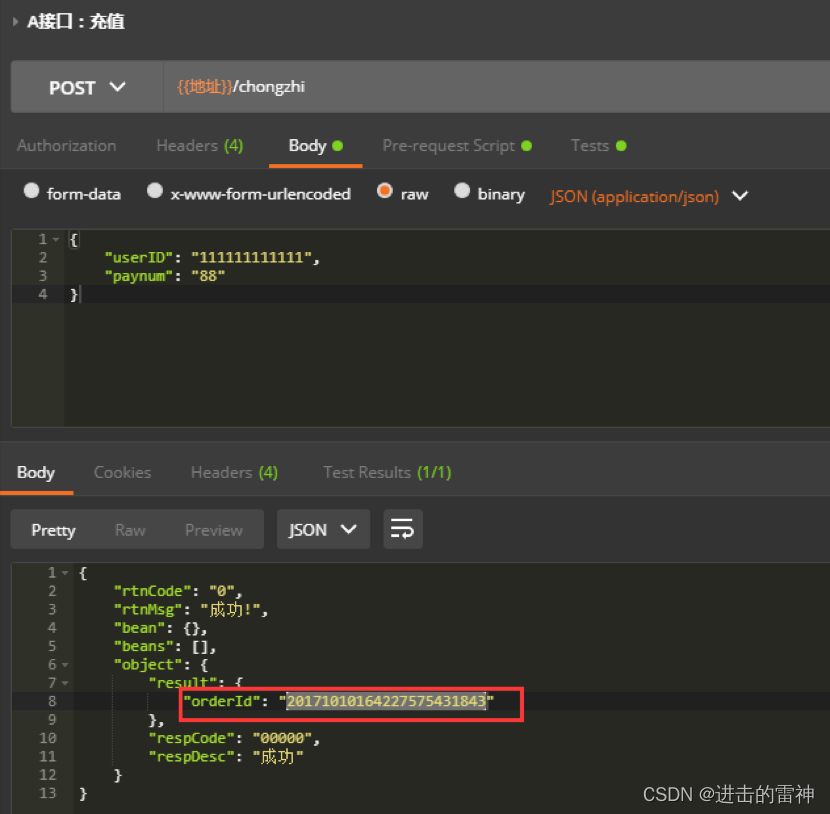Toggle the response line wrap icon
Screen dimensions: 830x814
click(x=403, y=529)
